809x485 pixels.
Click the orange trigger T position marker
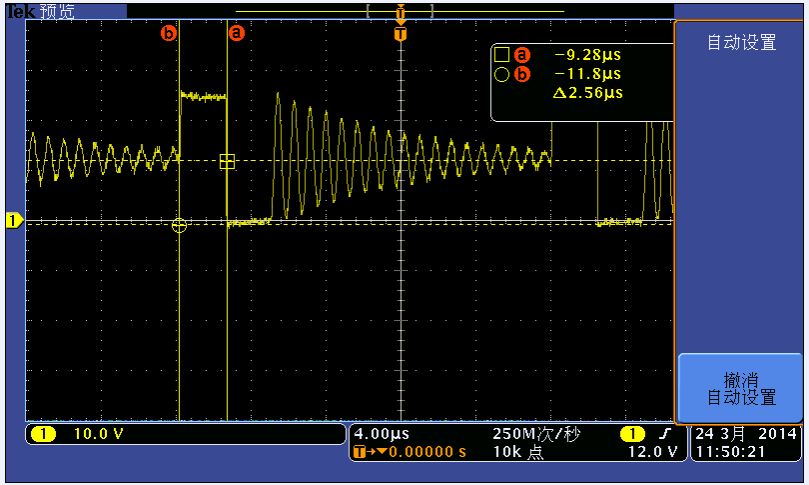point(400,34)
